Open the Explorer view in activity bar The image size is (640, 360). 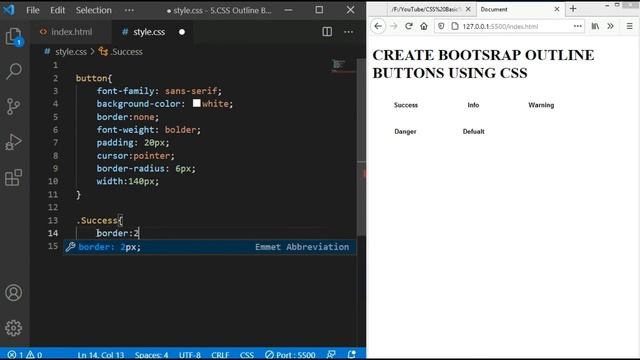click(x=13, y=37)
